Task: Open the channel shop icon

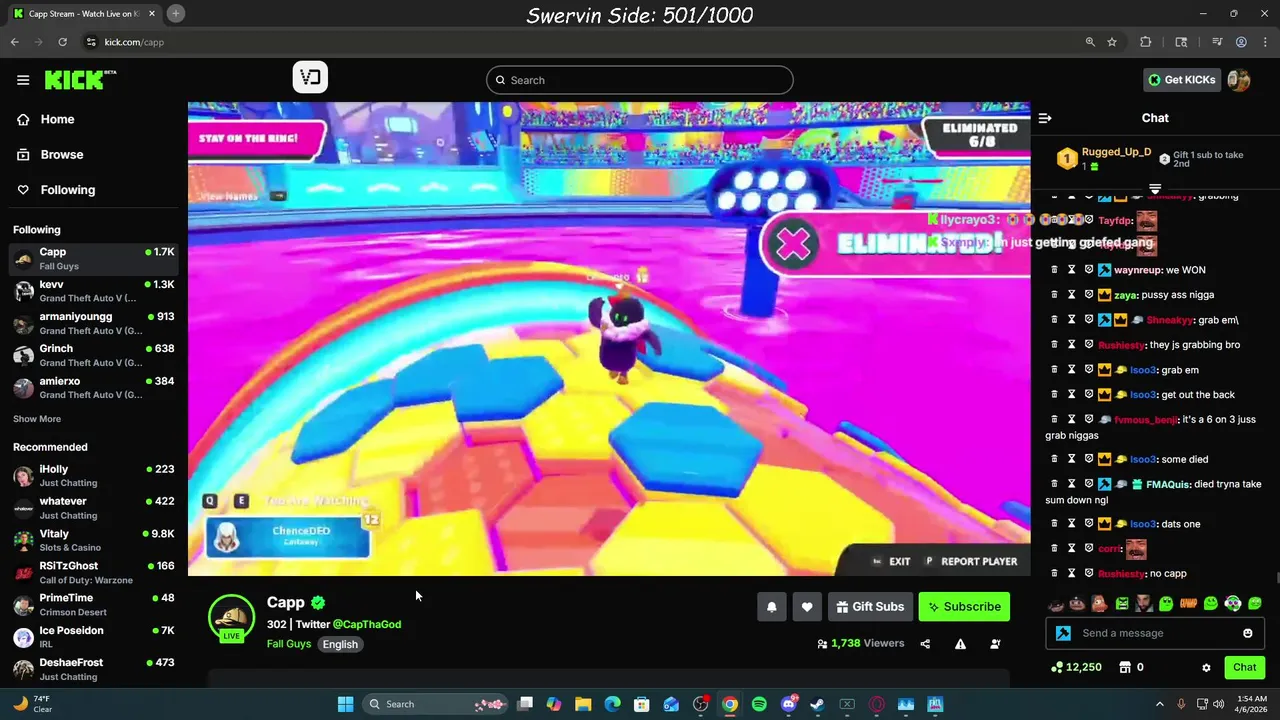Action: point(1125,667)
